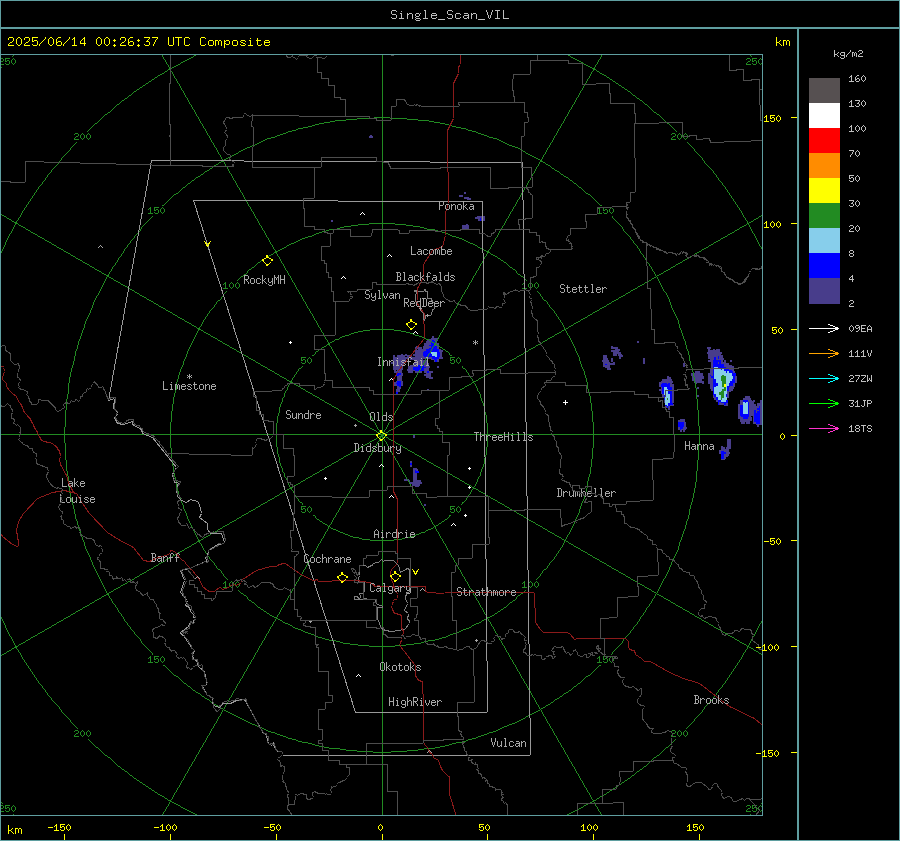900x841 pixels.
Task: Click the yellow V marker above RockyMH
Action: (208, 244)
